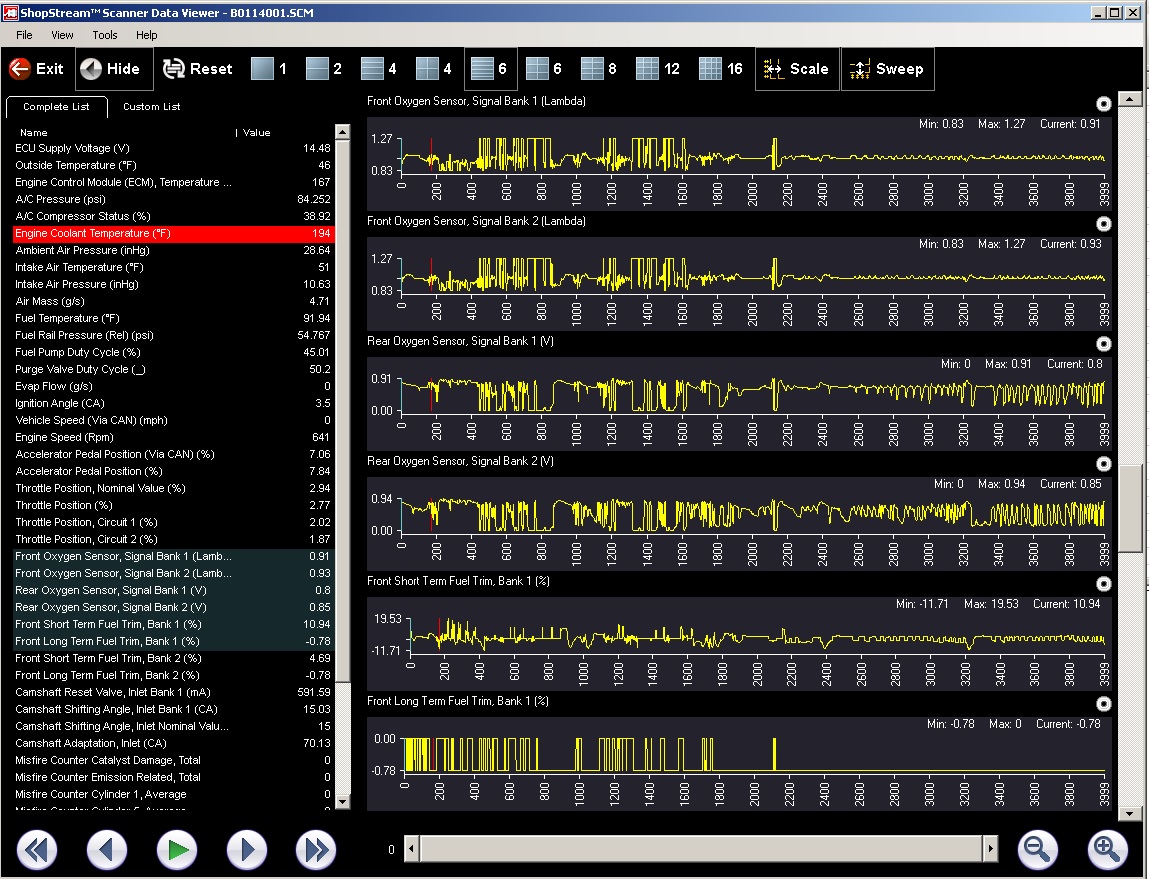The width and height of the screenshot is (1149, 879).
Task: Open the Scale tool
Action: 796,69
